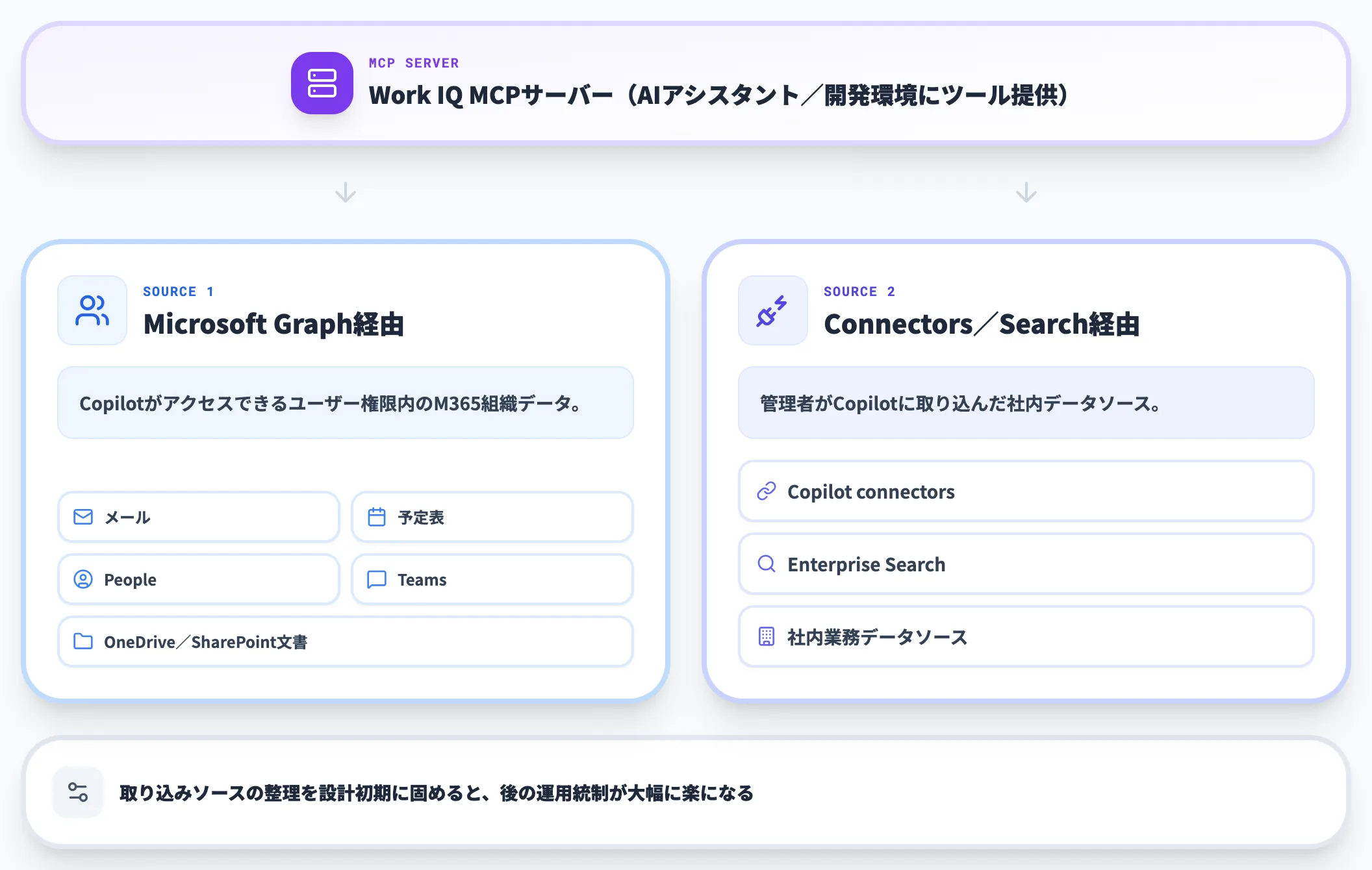Click the People user-circle icon
The image size is (1372, 870).
[83, 579]
